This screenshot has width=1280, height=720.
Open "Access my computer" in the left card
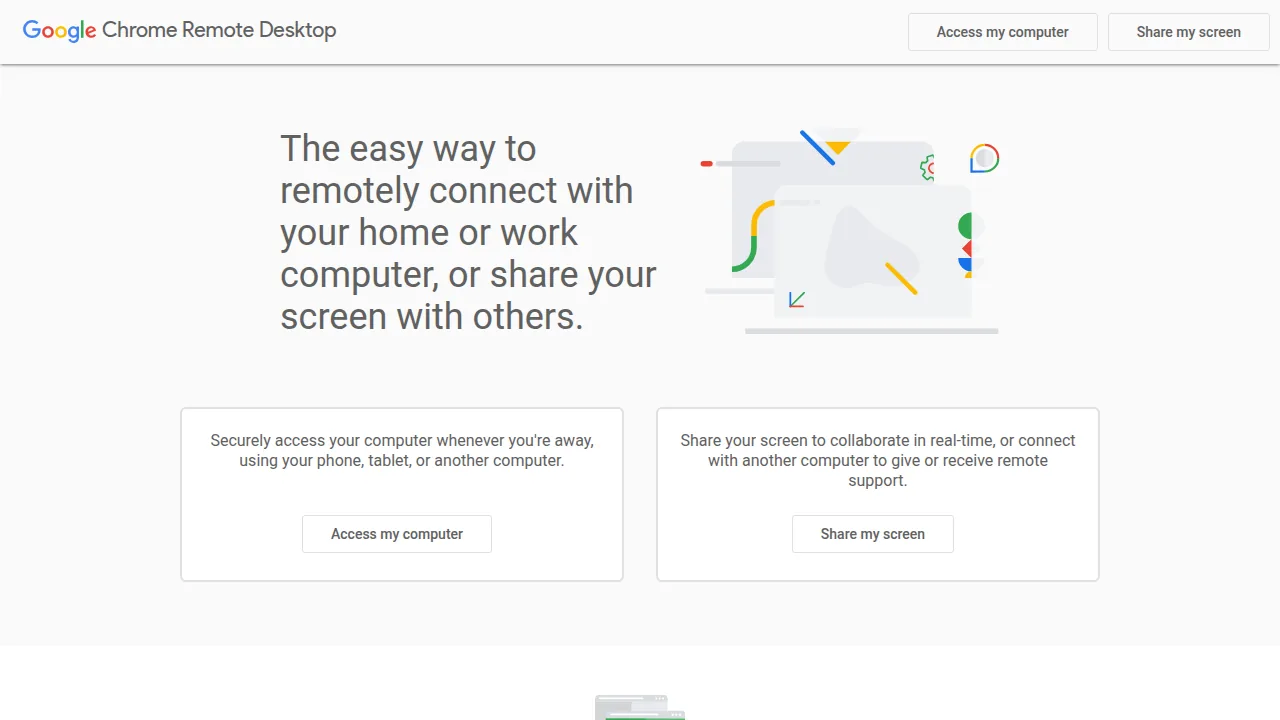coord(397,534)
